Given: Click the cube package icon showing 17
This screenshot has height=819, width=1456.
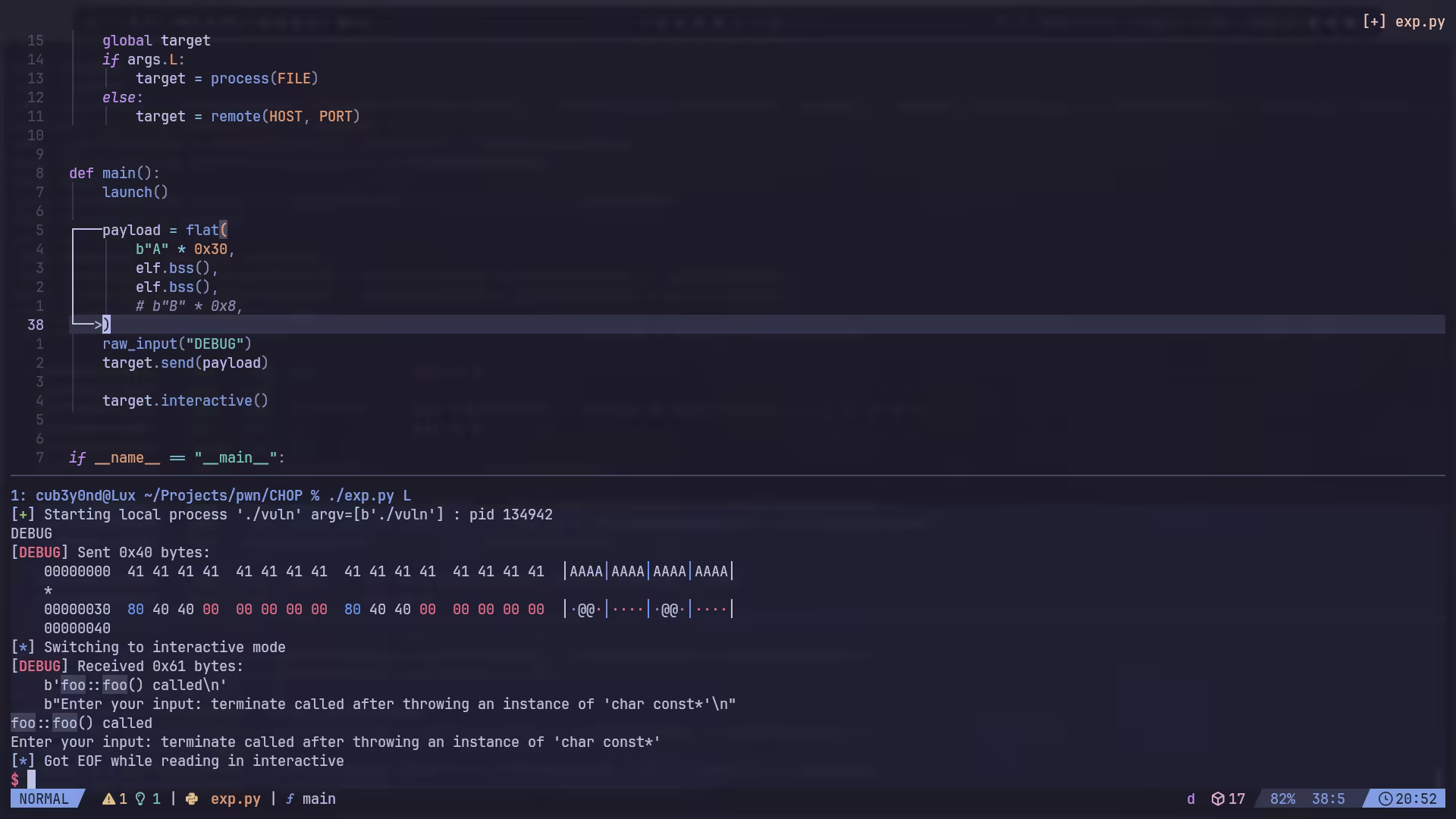Looking at the screenshot, I should pos(1218,799).
